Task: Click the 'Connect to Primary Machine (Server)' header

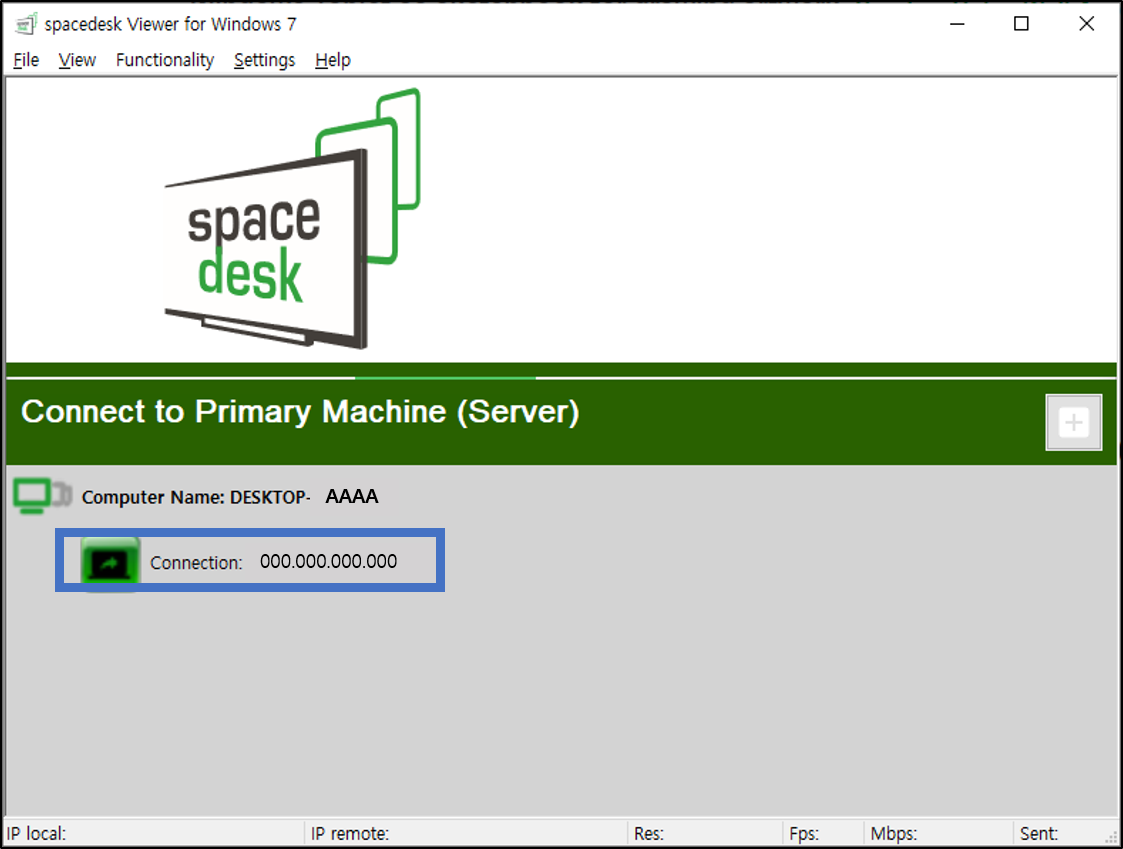Action: click(x=300, y=412)
